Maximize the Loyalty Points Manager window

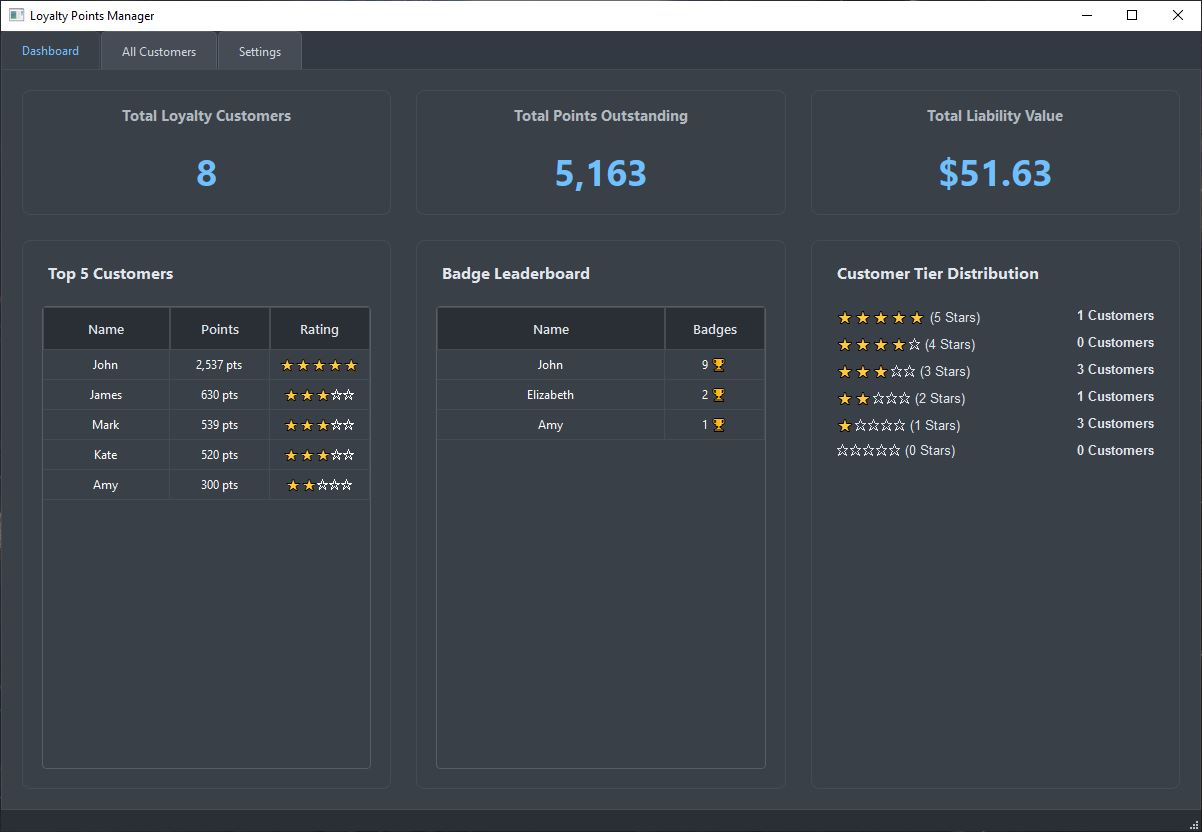pos(1132,15)
